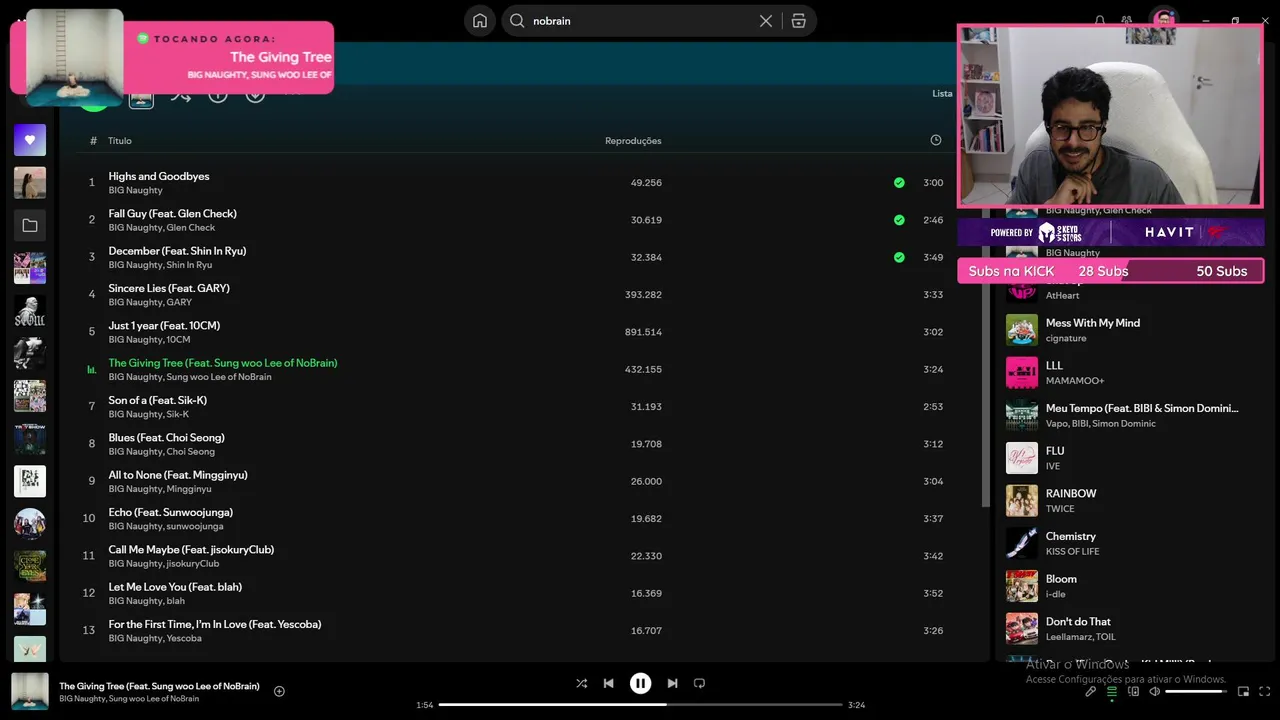Image resolution: width=1280 pixels, height=720 pixels.
Task: Sort by Título column header
Action: (x=120, y=141)
